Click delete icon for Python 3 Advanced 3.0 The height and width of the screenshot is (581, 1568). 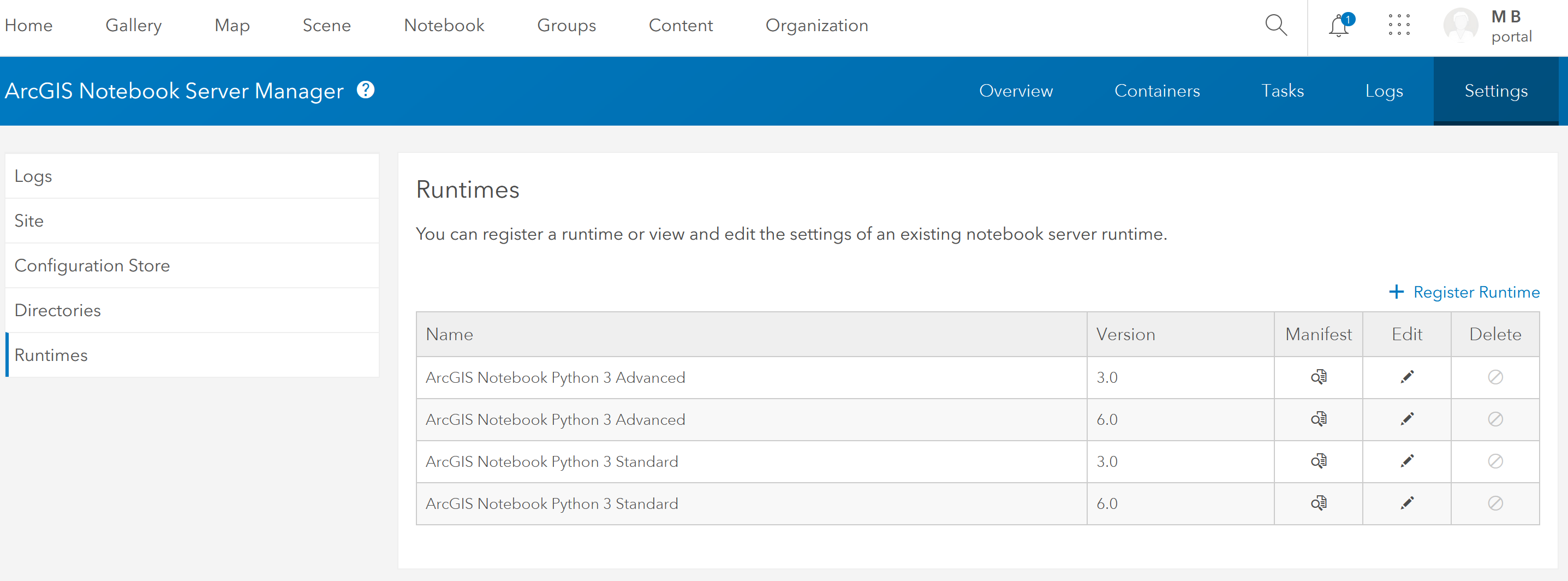[x=1495, y=377]
